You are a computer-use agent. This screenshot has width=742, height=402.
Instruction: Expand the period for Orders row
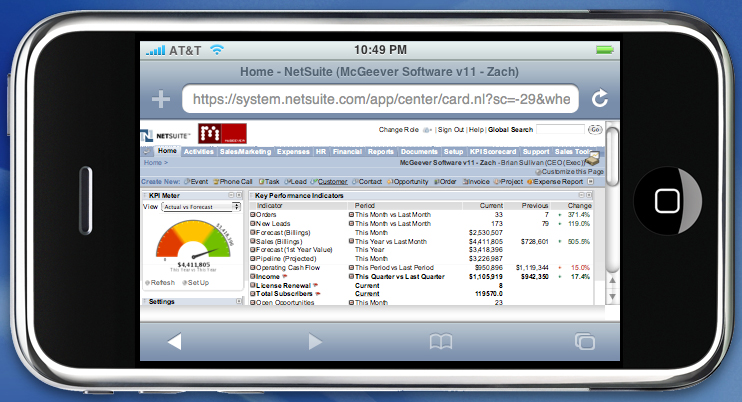point(352,215)
